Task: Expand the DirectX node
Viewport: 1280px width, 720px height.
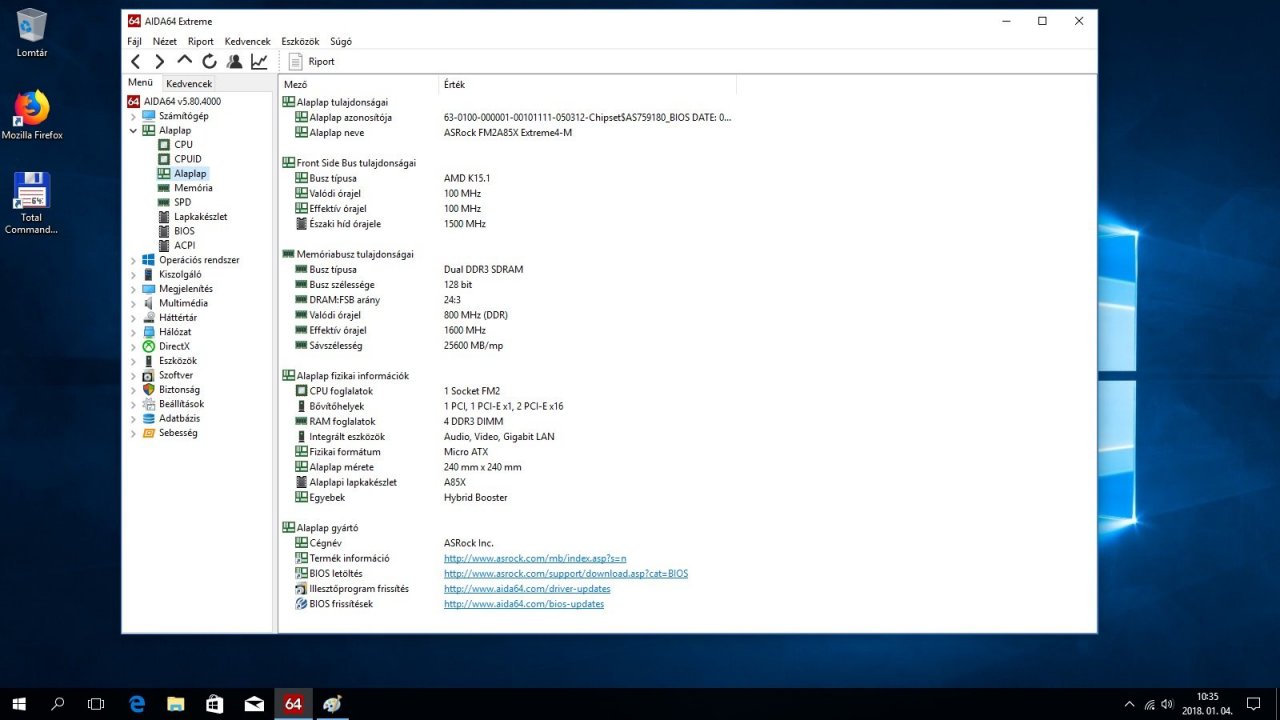Action: 133,346
